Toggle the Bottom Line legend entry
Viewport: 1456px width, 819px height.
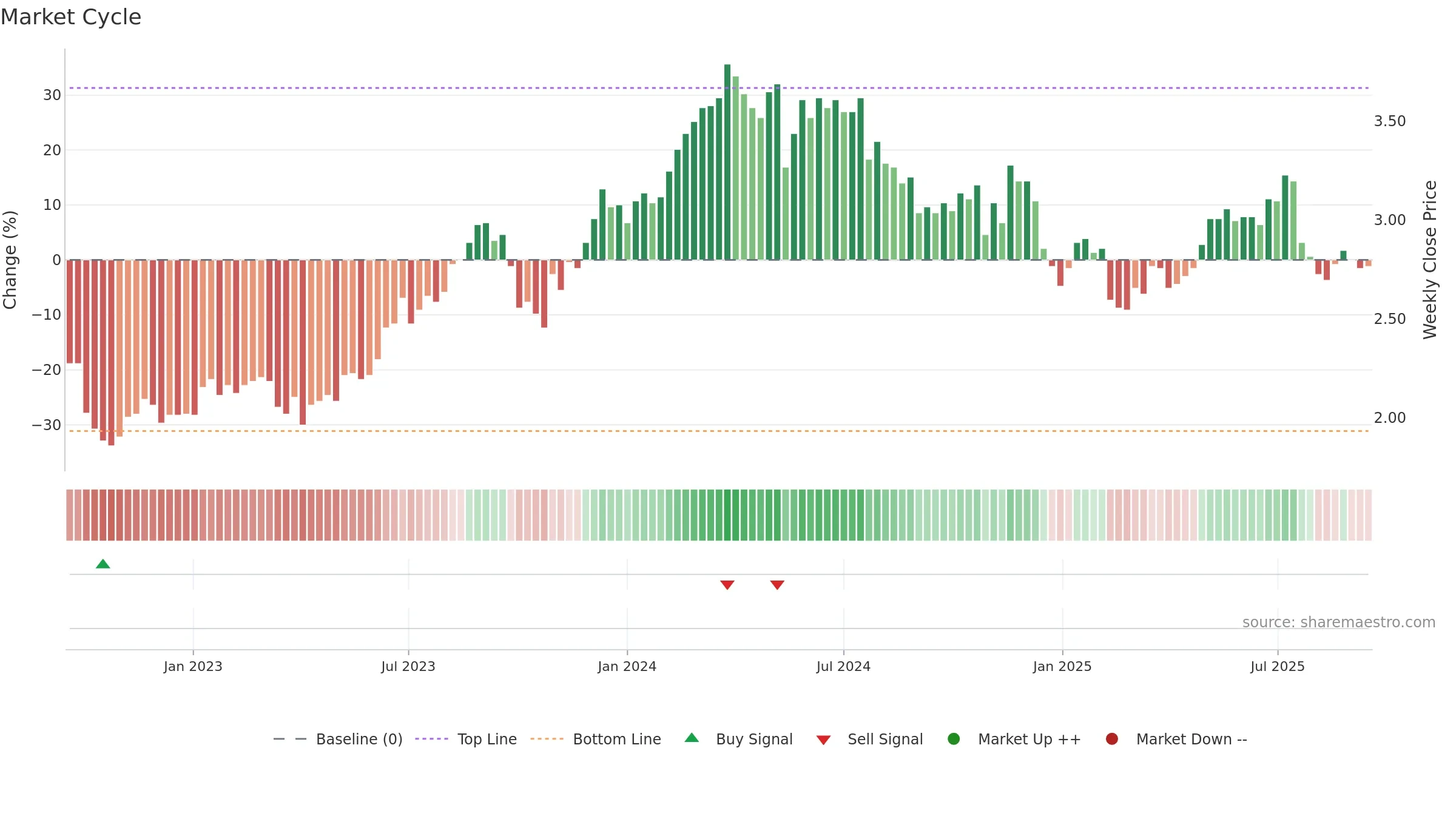pos(596,739)
